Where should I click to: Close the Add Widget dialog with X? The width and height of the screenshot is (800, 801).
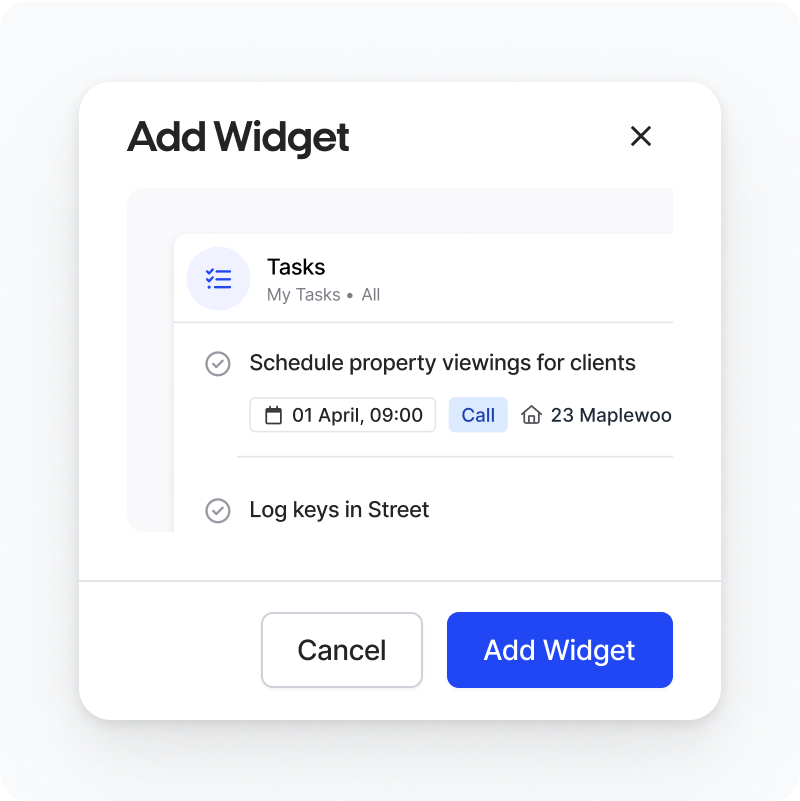click(641, 136)
